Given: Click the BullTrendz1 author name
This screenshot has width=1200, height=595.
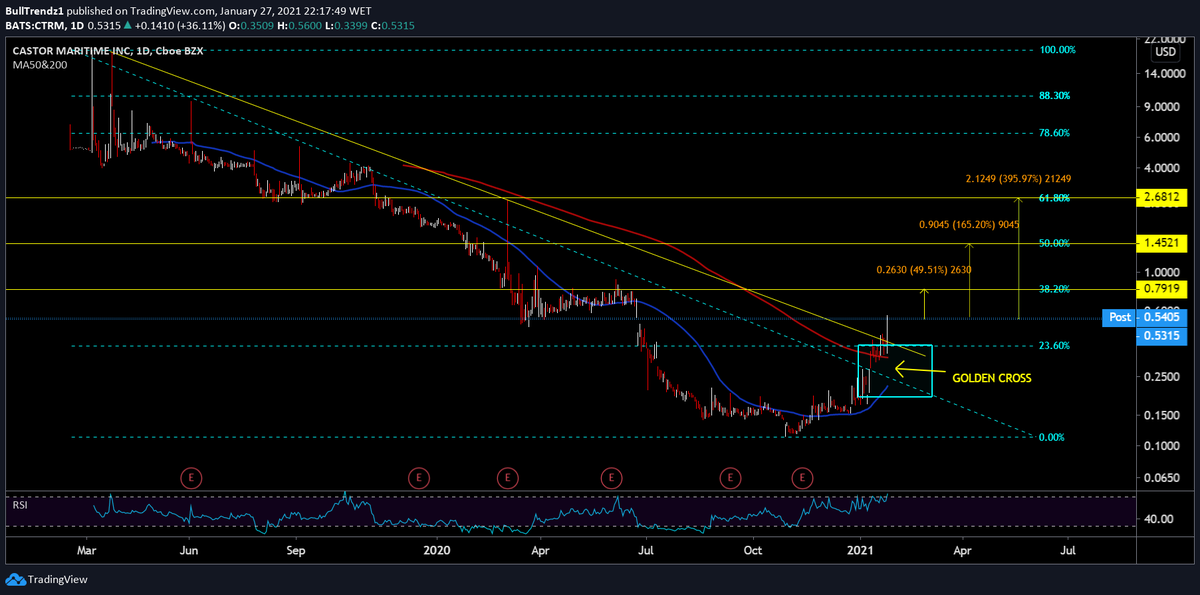Looking at the screenshot, I should (32, 10).
